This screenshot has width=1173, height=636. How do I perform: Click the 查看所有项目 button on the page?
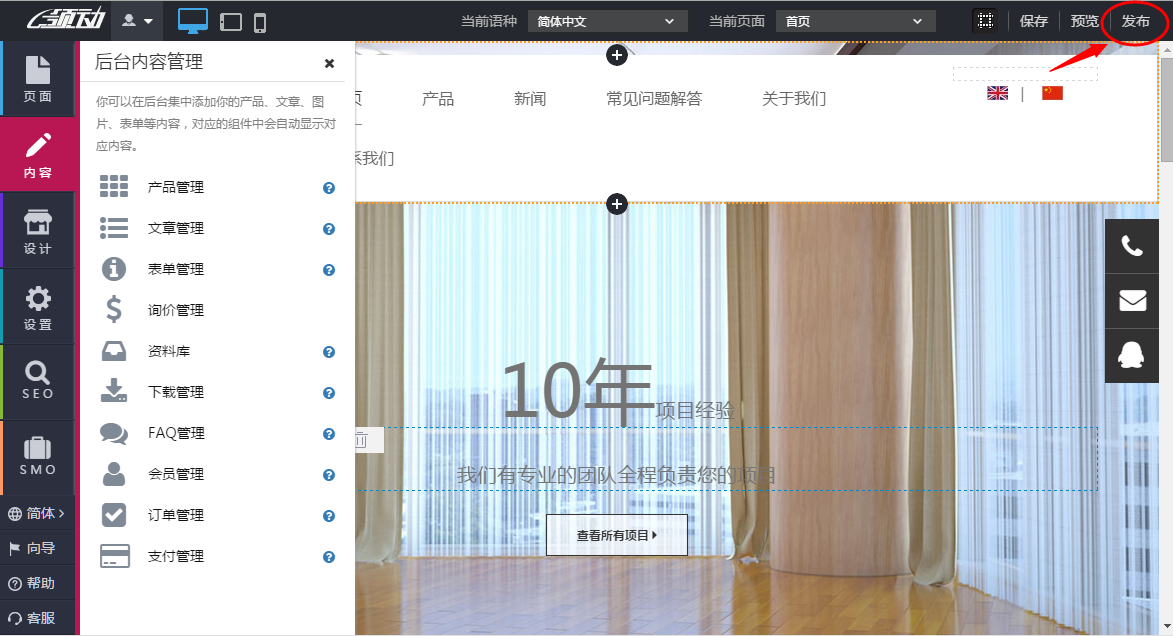(x=616, y=534)
